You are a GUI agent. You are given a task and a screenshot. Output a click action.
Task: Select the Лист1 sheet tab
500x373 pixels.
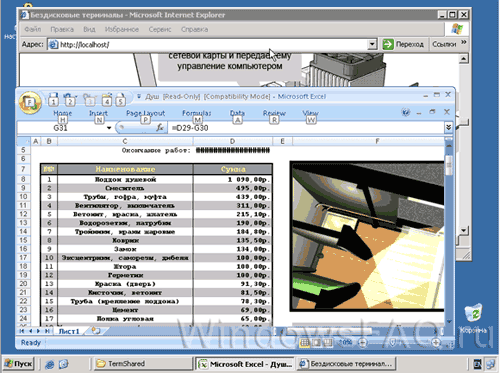[x=69, y=331]
